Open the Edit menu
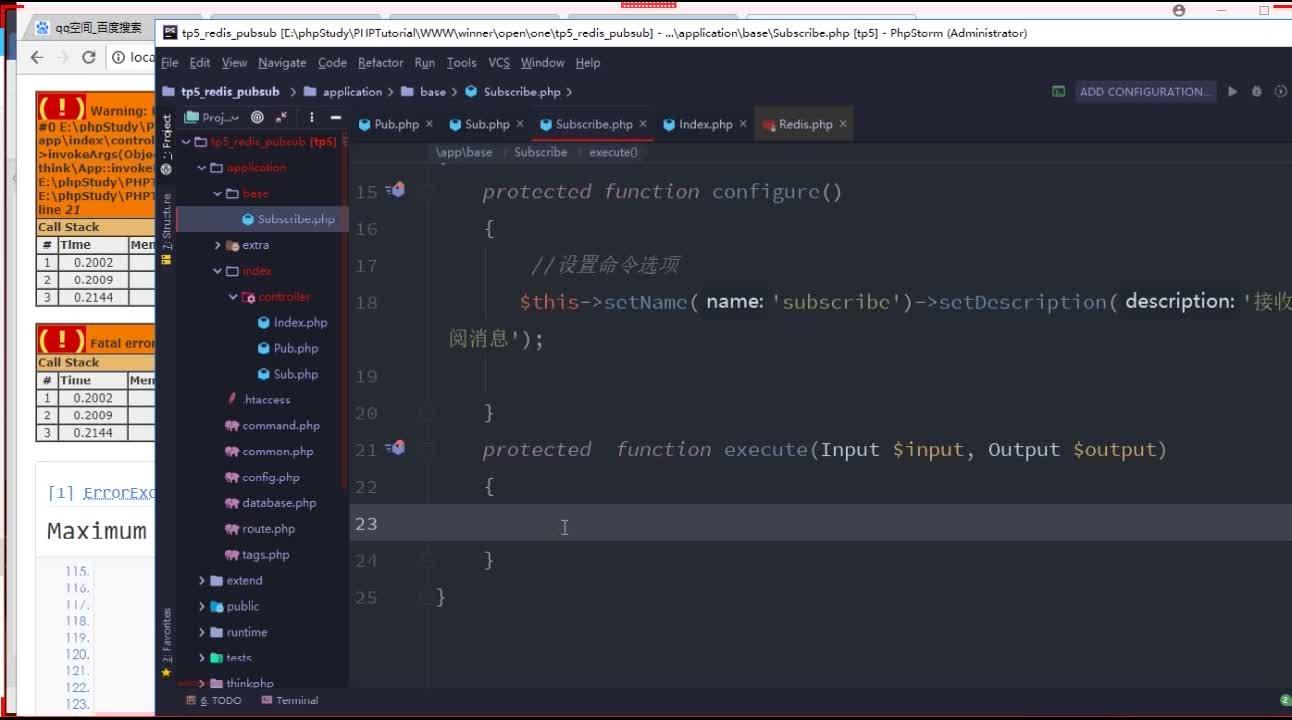Viewport: 1292px width, 720px height. coord(200,62)
